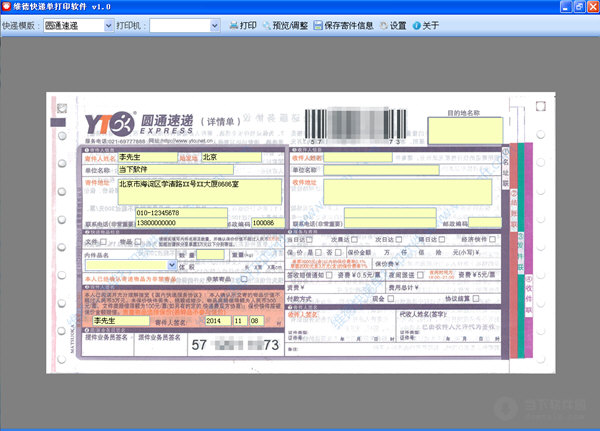Screen dimensions: 600x431
Task: Click the recipient 联系电话 lower phone field
Action: 390,223
